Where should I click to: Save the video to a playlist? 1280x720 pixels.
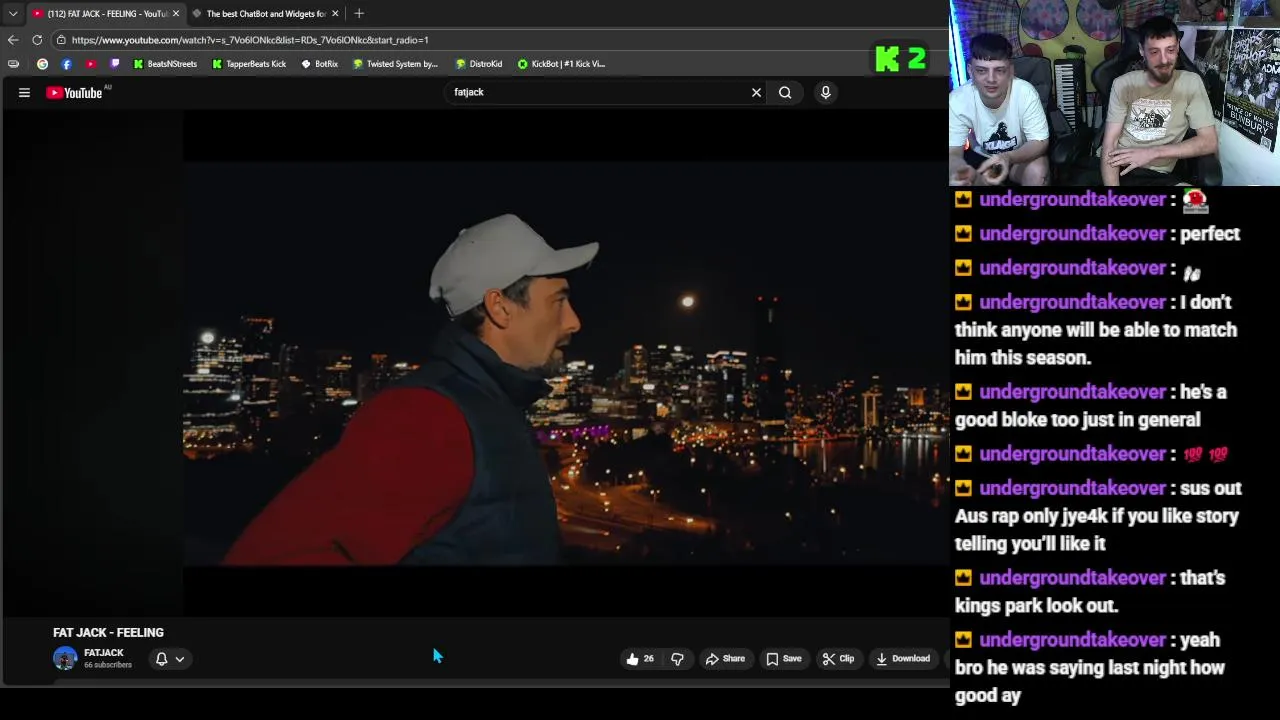coord(784,659)
